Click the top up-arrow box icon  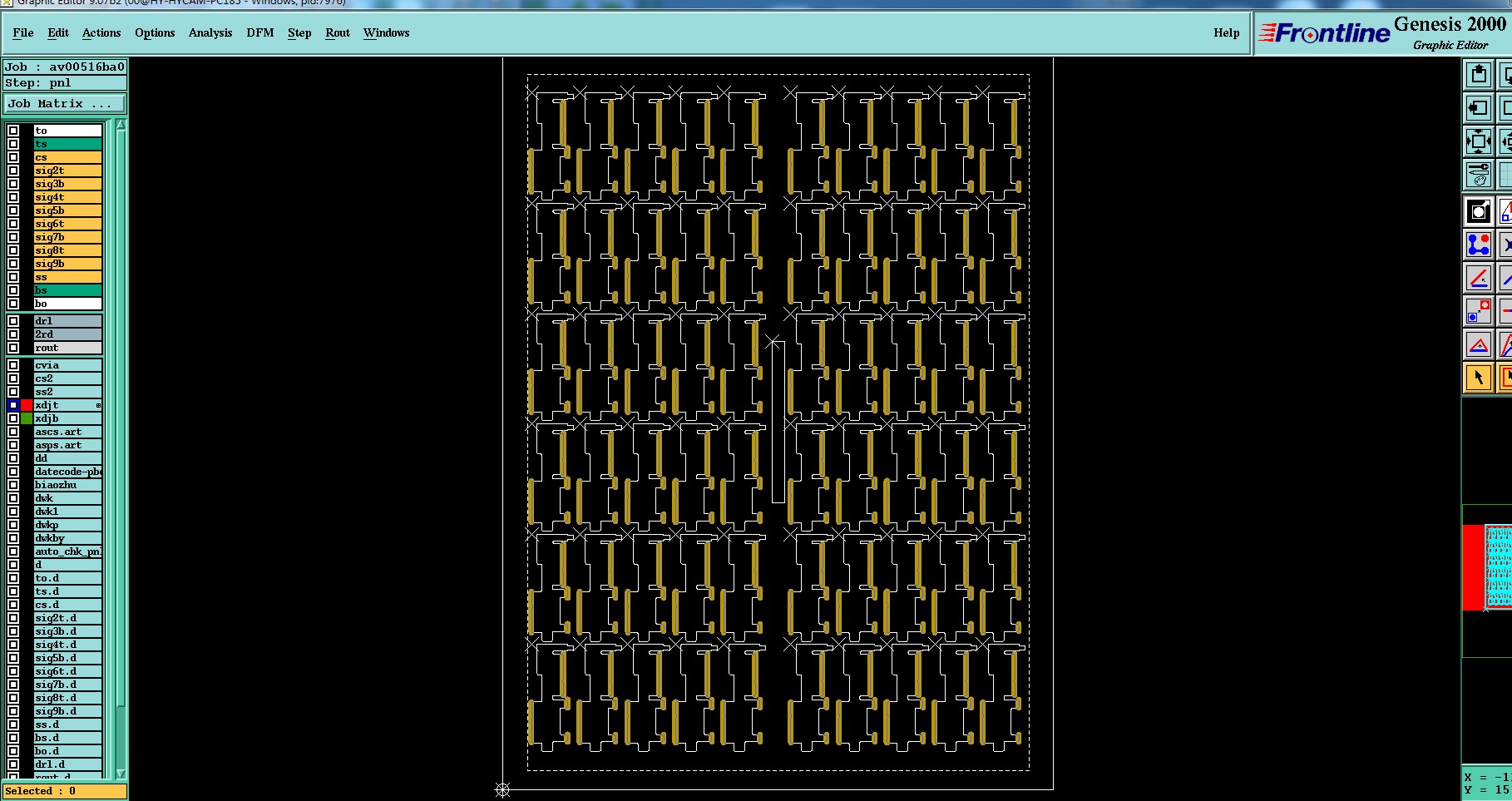pos(1478,75)
